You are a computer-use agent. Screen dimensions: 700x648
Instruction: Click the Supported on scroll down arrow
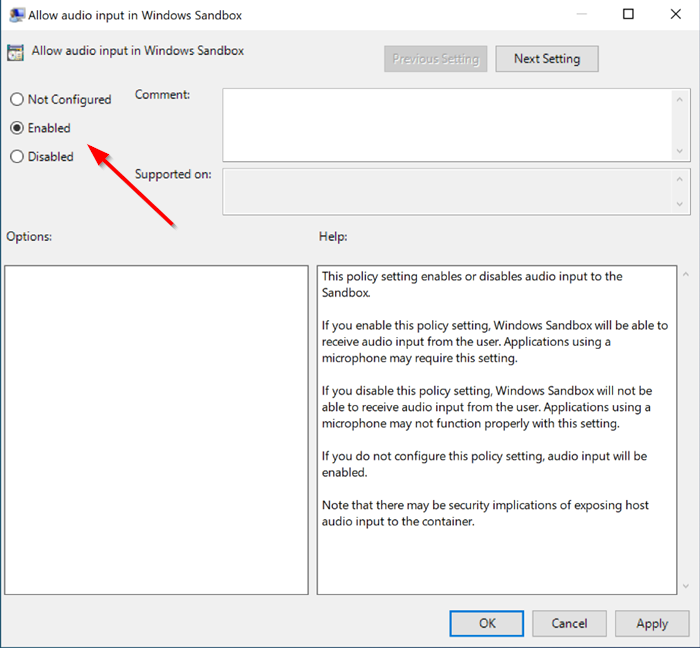679,204
